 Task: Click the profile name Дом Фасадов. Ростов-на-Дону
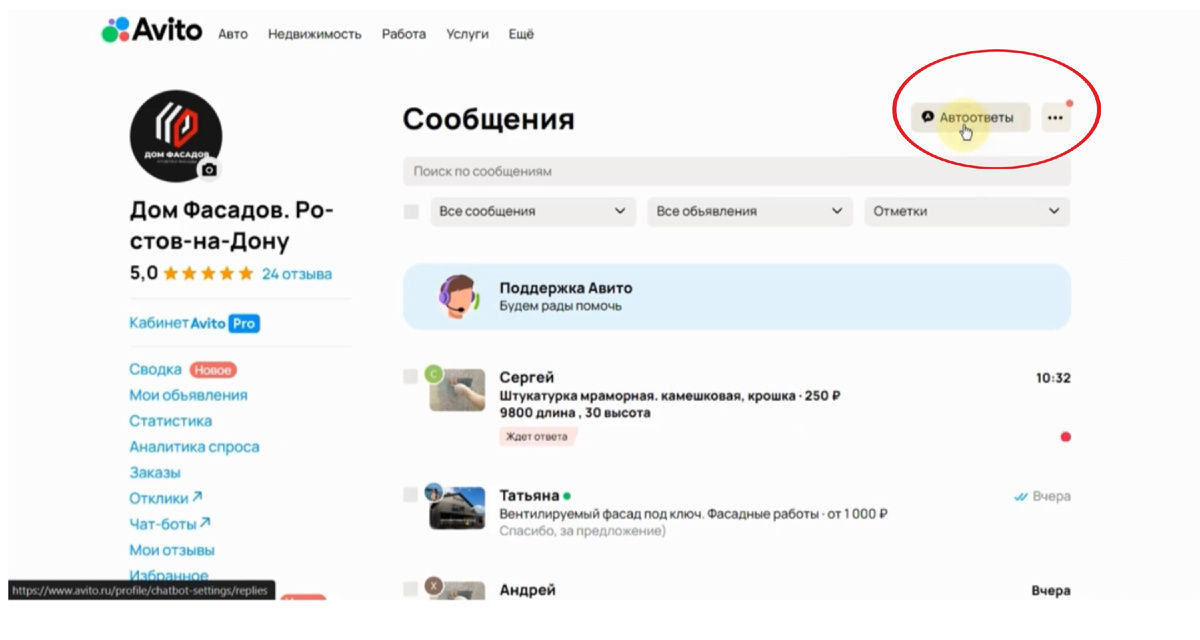(x=232, y=226)
